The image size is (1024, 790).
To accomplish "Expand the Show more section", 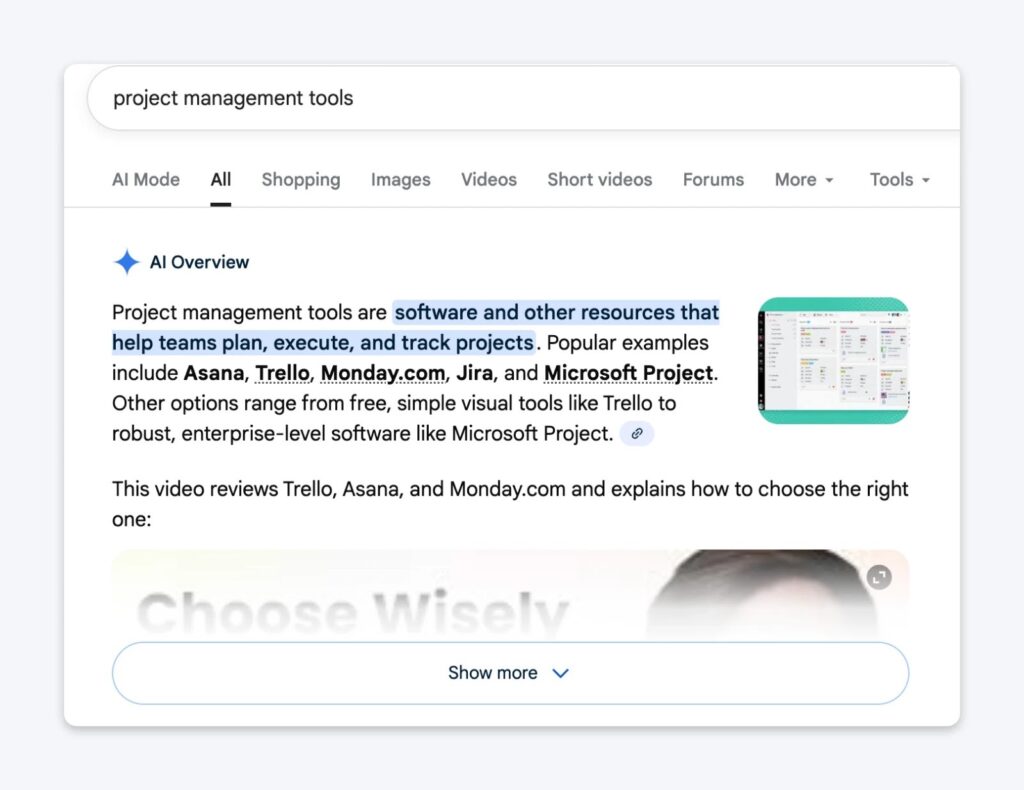I will click(x=510, y=673).
